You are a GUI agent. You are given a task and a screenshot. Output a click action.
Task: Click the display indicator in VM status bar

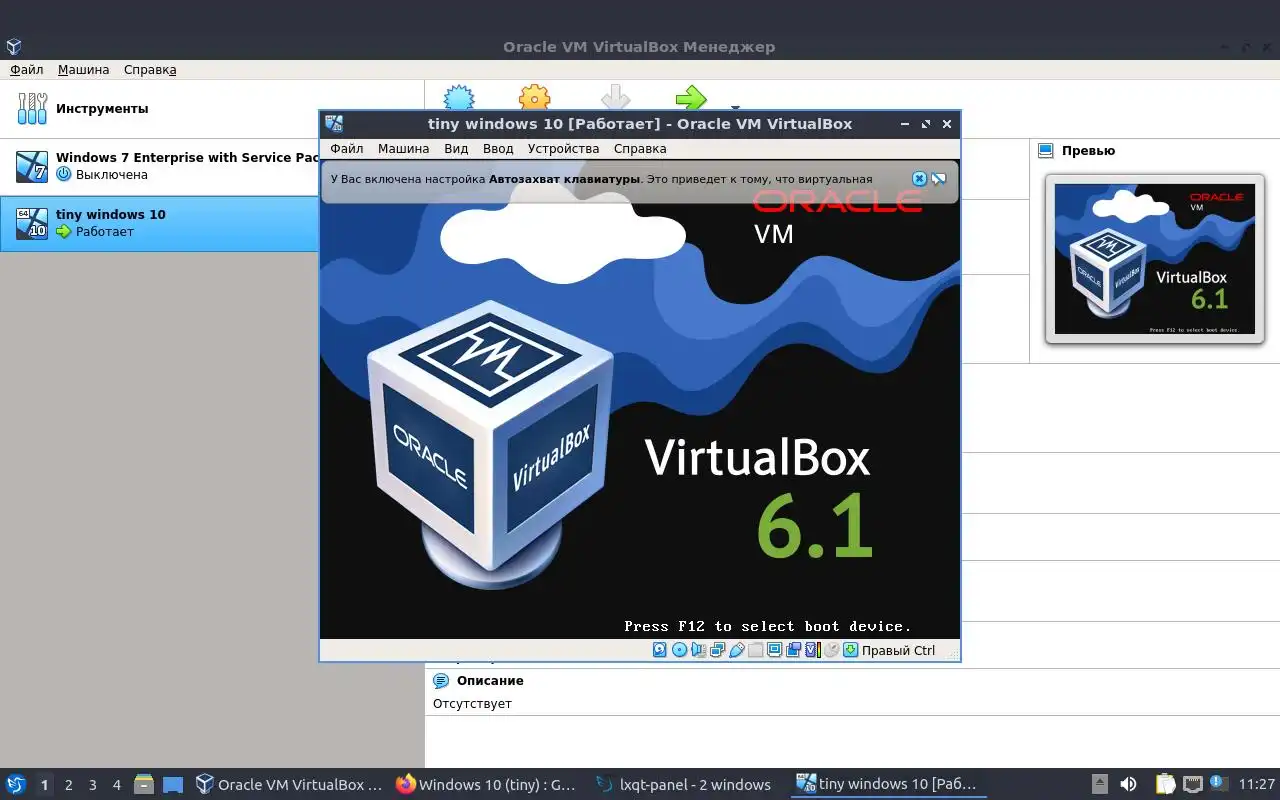(774, 650)
